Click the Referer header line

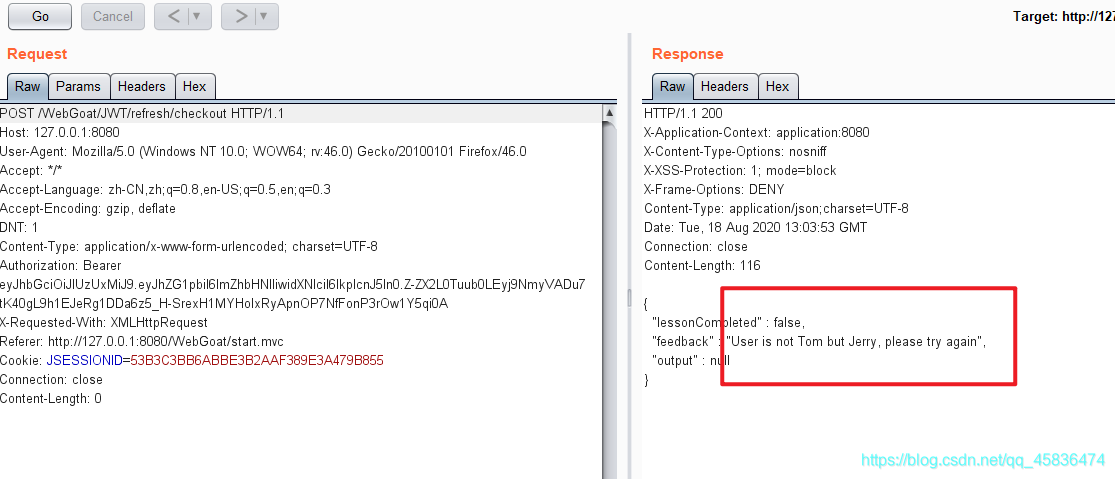coord(142,342)
